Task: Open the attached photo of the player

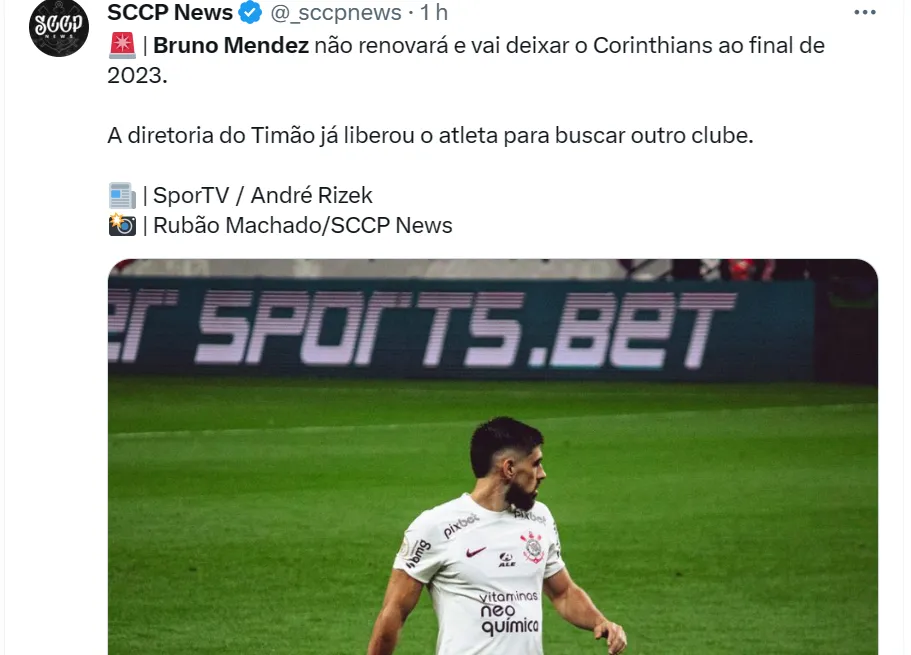Action: point(493,457)
